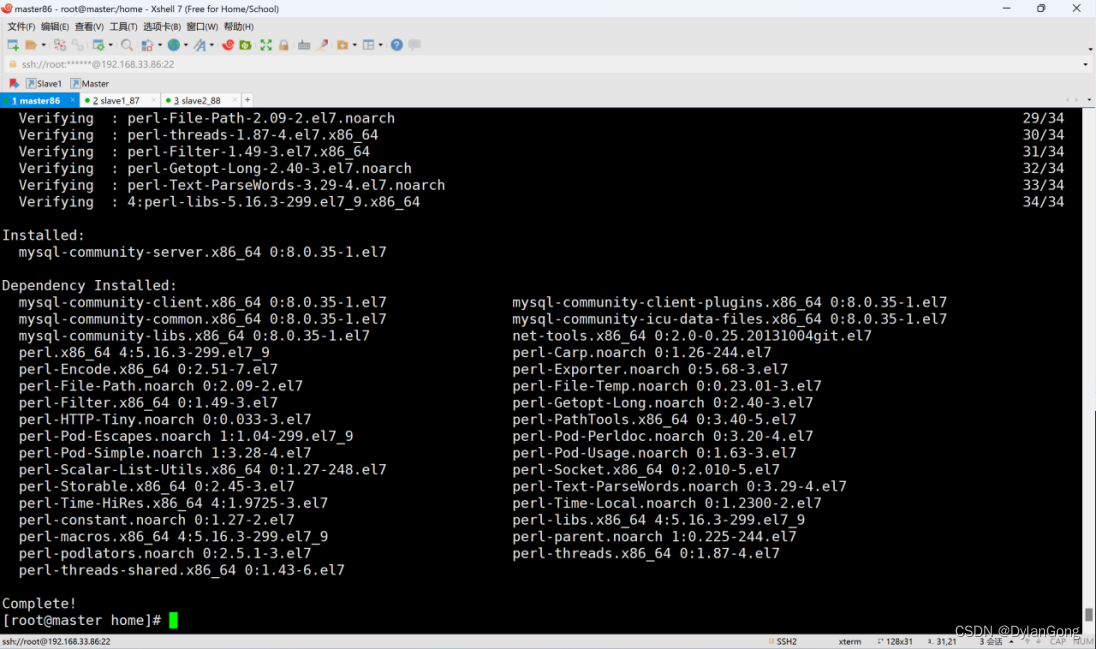Click the orange folder-plus toolbar icon
This screenshot has width=1096, height=649.
click(342, 45)
